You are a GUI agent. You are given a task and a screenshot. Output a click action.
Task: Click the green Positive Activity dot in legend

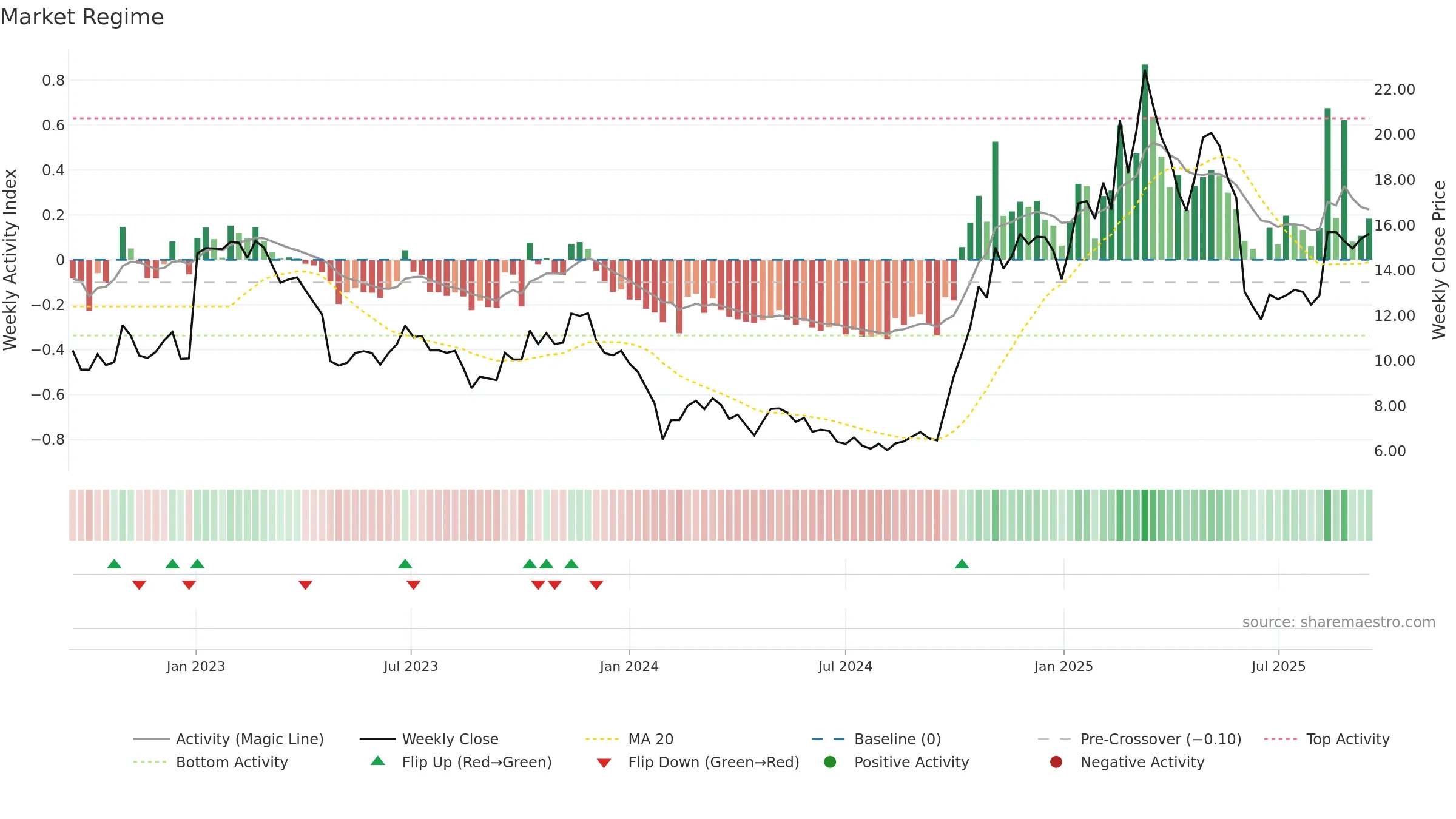[x=830, y=761]
